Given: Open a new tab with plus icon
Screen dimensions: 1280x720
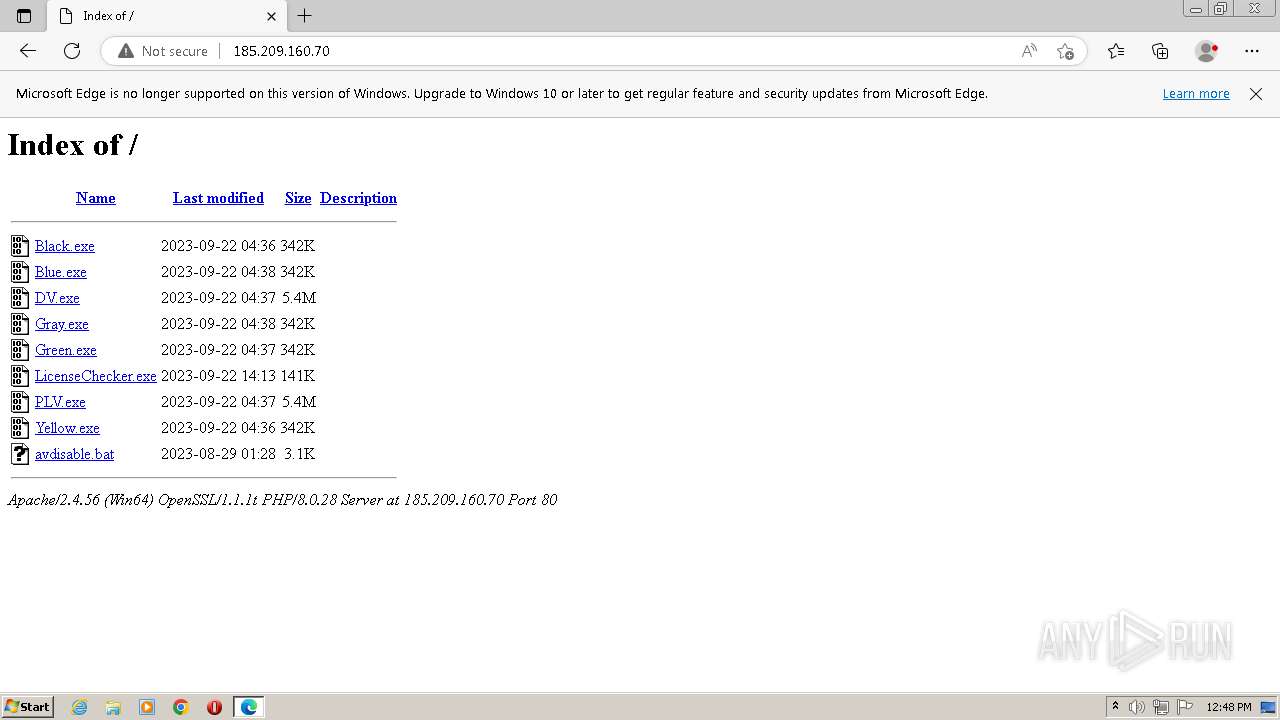Looking at the screenshot, I should click(305, 16).
